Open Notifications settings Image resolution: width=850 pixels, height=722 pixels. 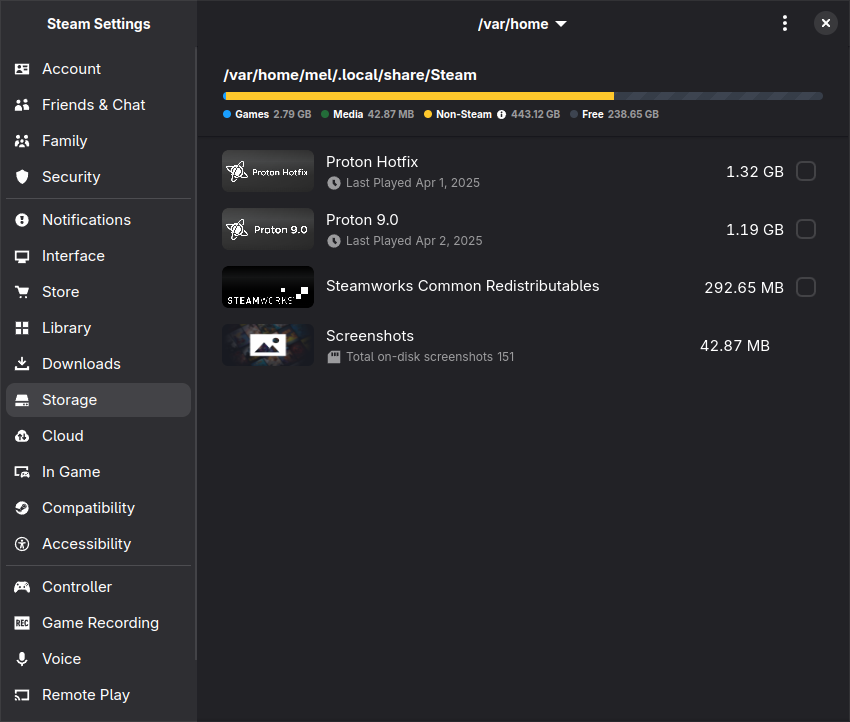coord(98,220)
